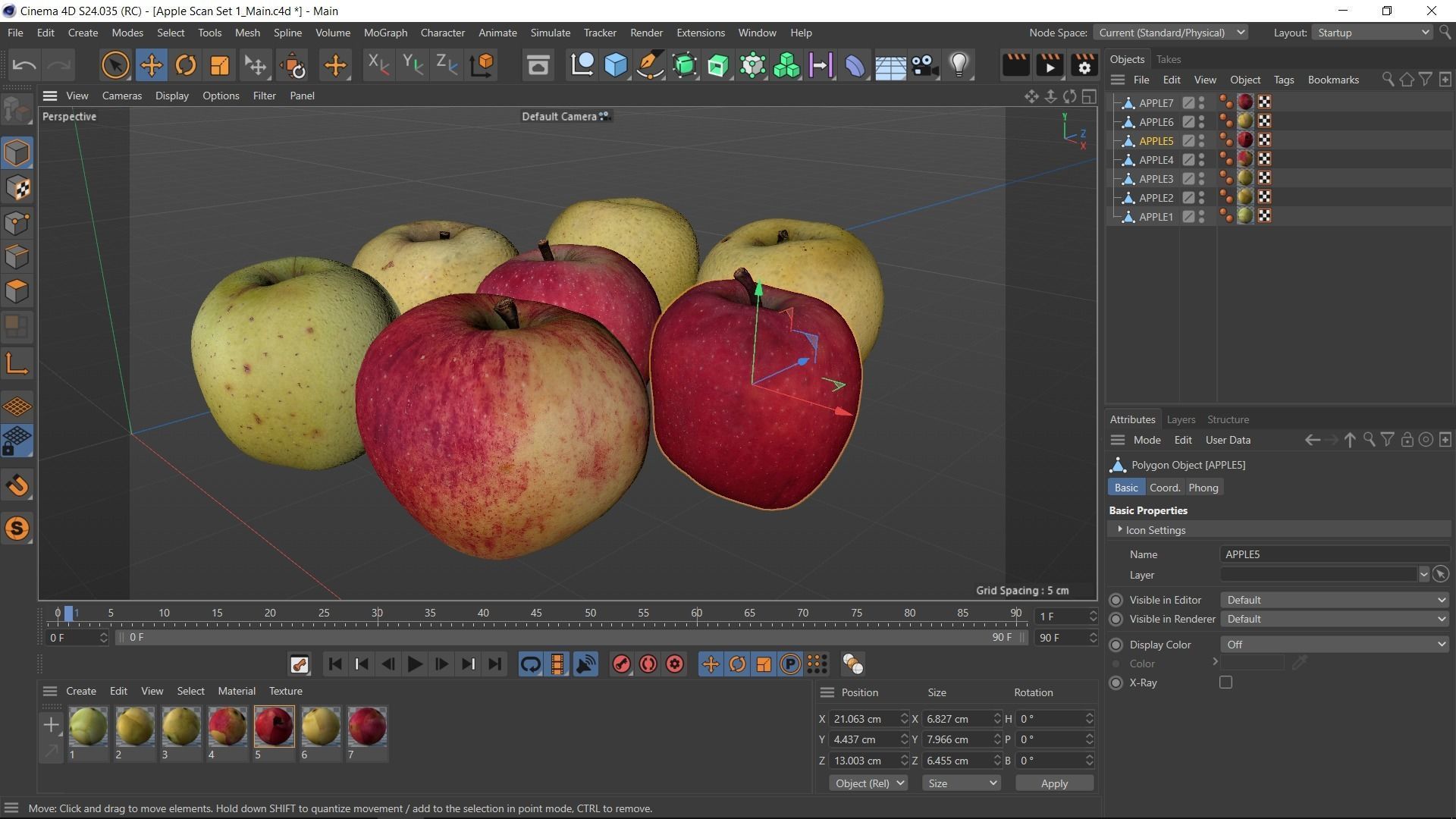Open viewport Cameras menu
This screenshot has height=819, width=1456.
click(x=122, y=96)
